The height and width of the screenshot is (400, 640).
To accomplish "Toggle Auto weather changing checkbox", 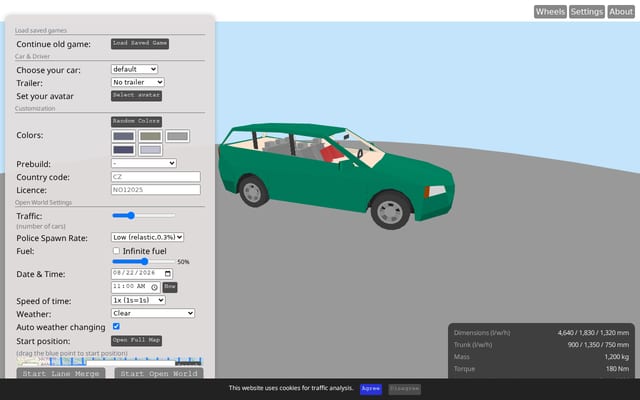I will click(116, 326).
